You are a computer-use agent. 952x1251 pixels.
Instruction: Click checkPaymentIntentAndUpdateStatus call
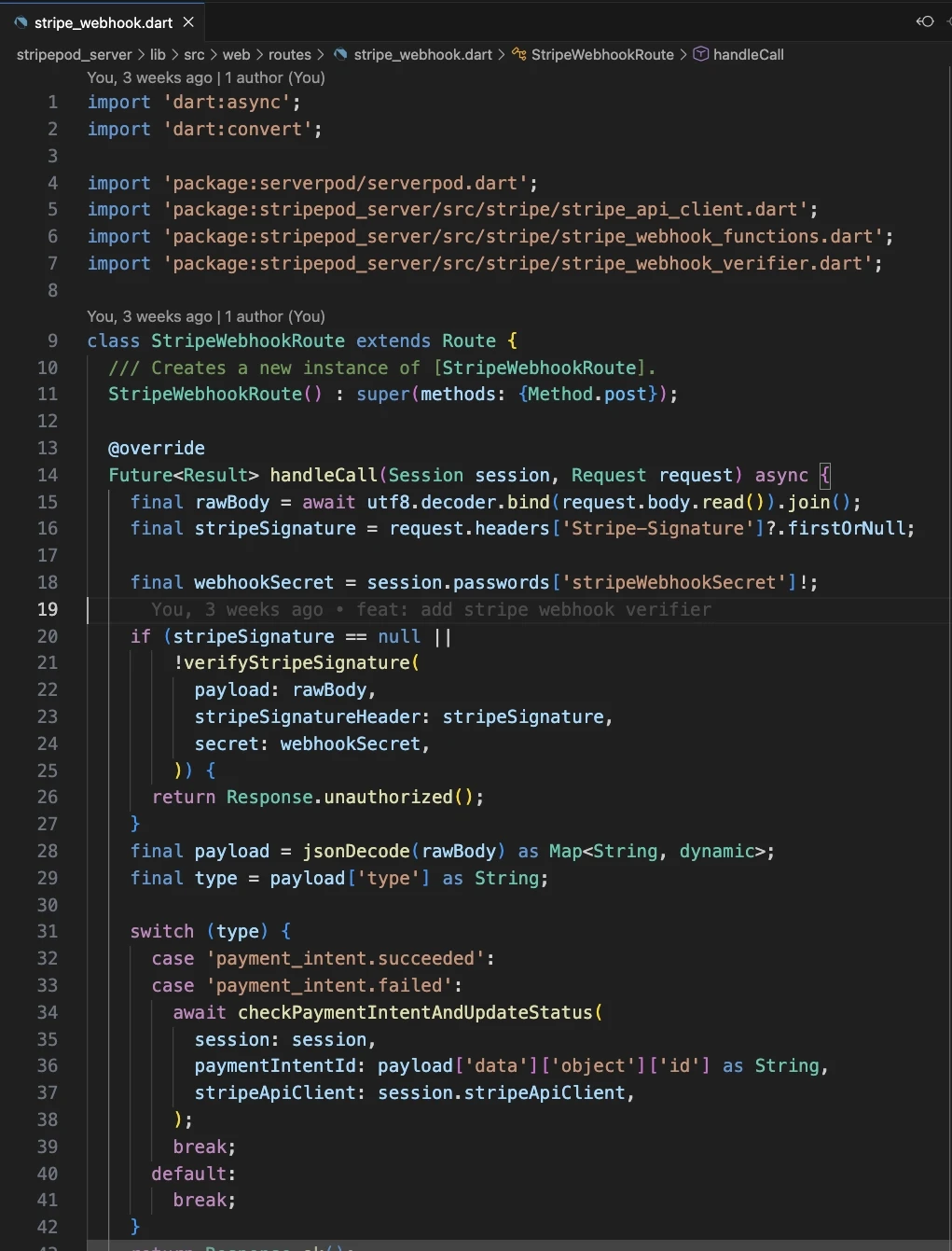415,1013
